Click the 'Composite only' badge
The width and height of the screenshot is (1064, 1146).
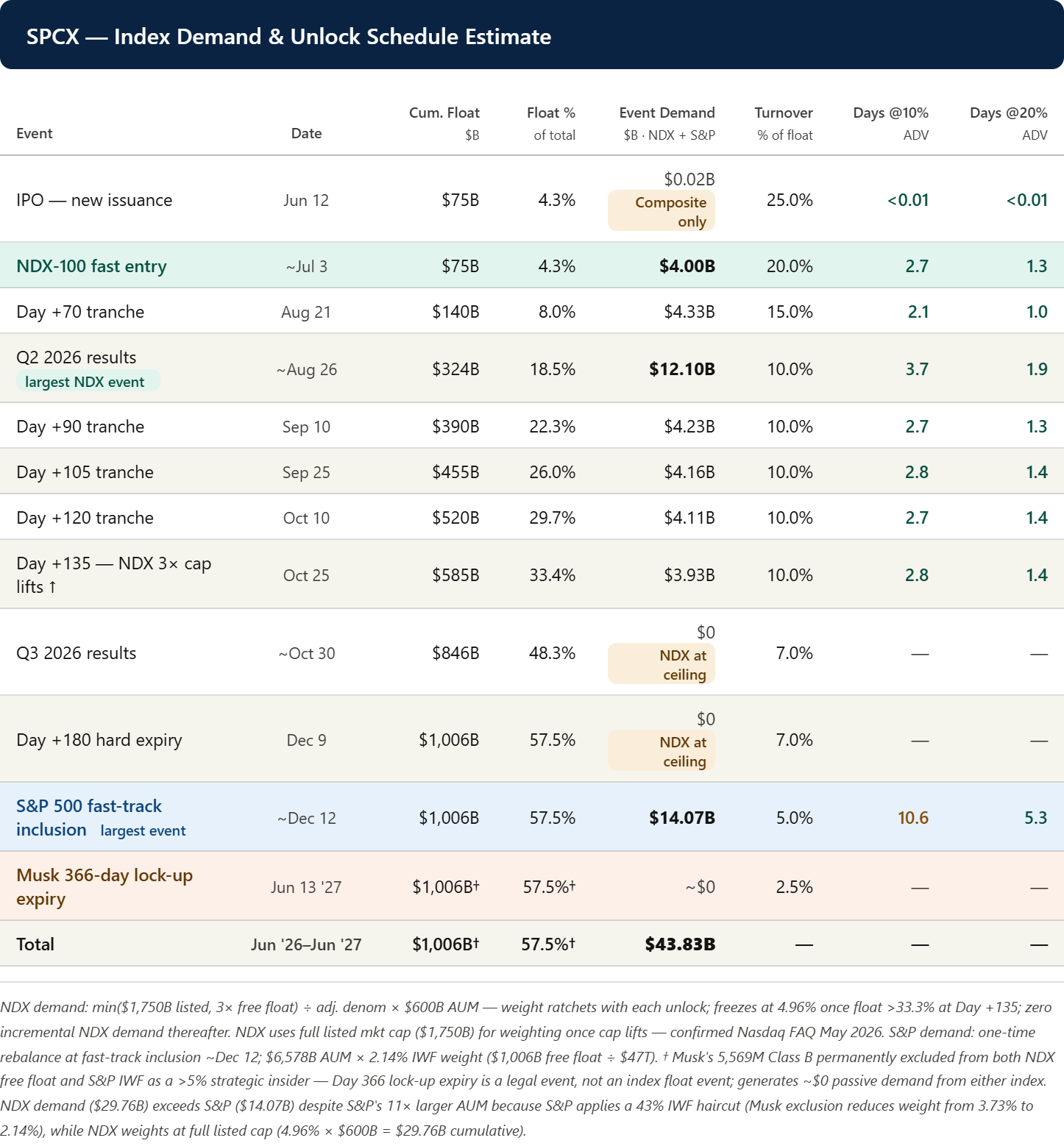[x=662, y=212]
